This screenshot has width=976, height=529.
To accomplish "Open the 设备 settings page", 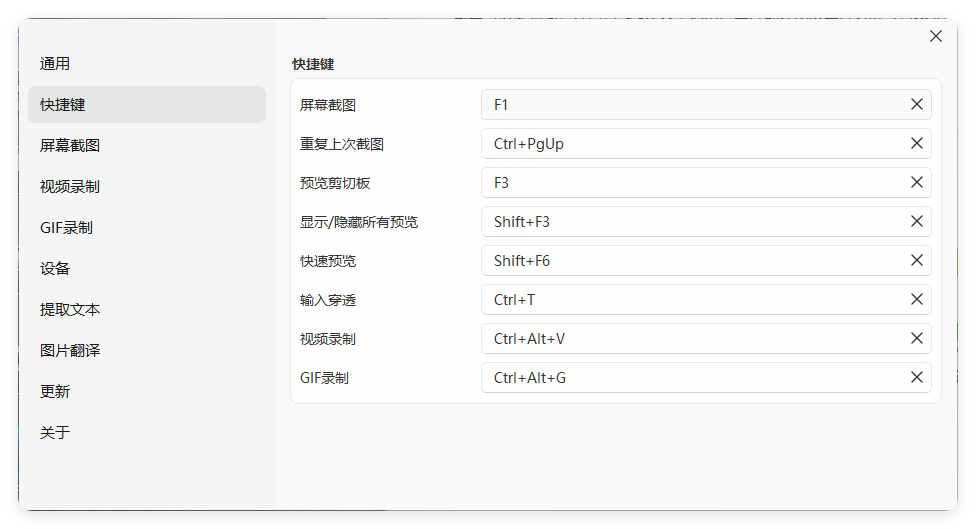I will point(55,269).
